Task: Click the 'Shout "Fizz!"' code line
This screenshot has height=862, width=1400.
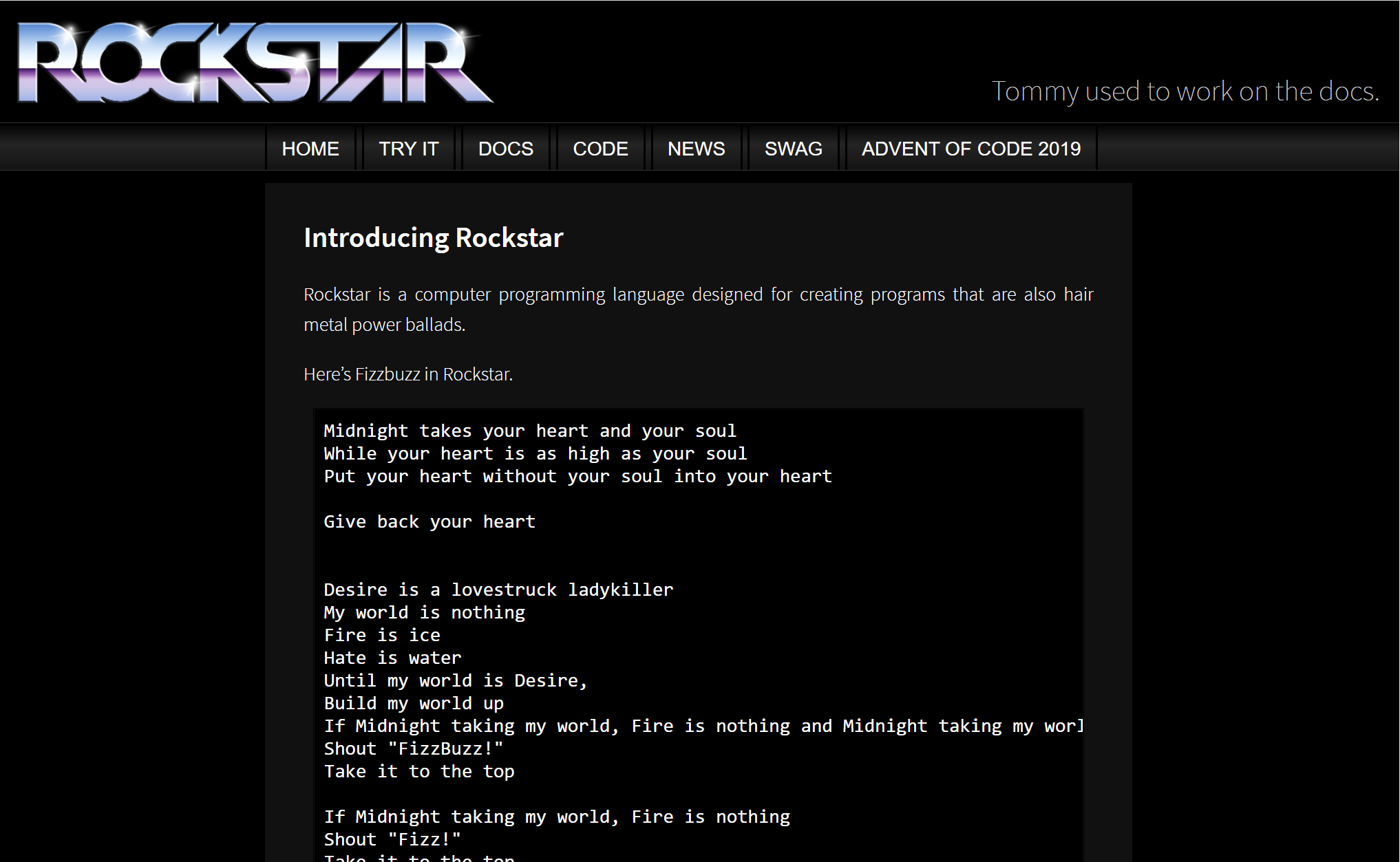Action: pos(392,840)
